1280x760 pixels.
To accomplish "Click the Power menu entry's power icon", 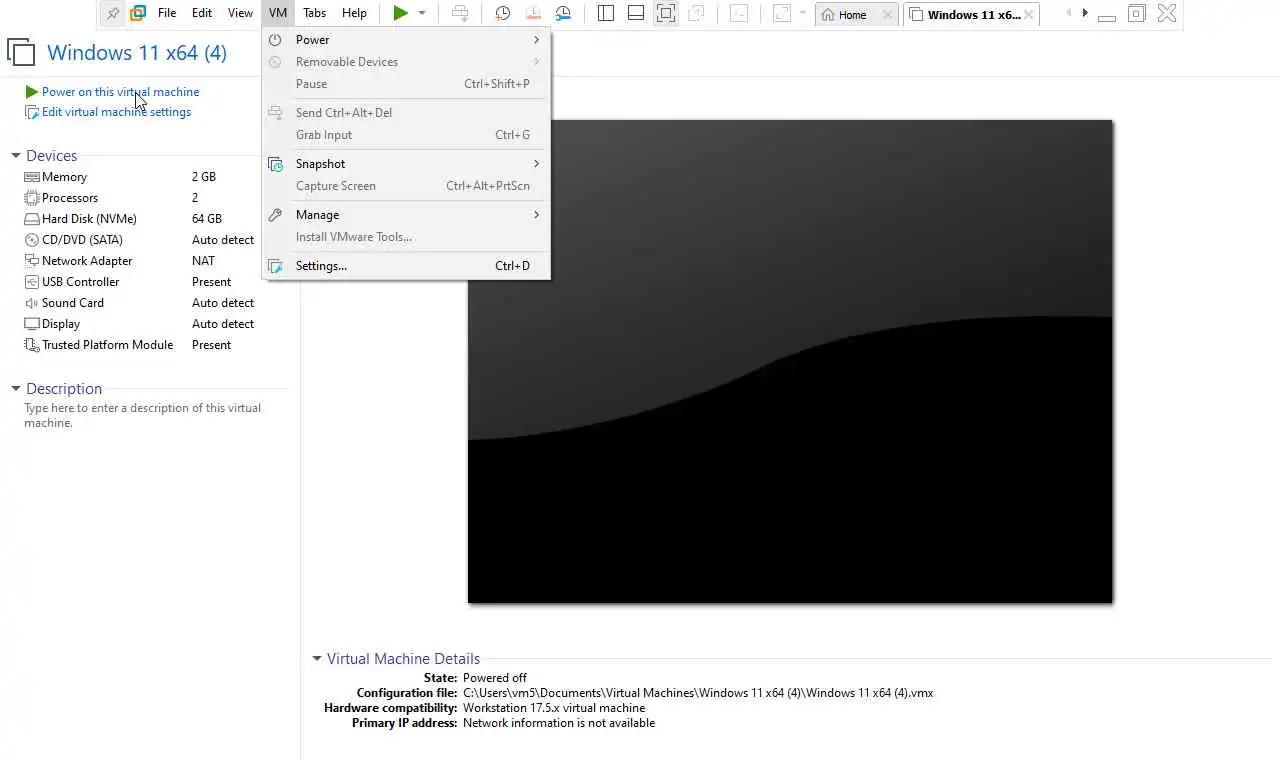I will (x=275, y=40).
